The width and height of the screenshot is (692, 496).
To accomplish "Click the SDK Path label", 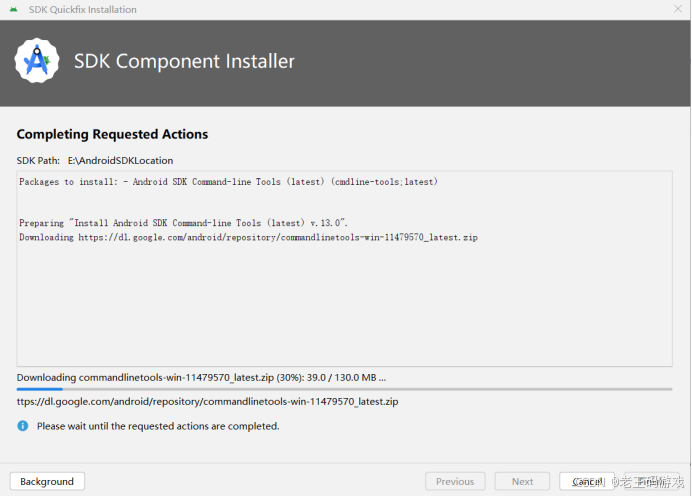I will point(38,161).
